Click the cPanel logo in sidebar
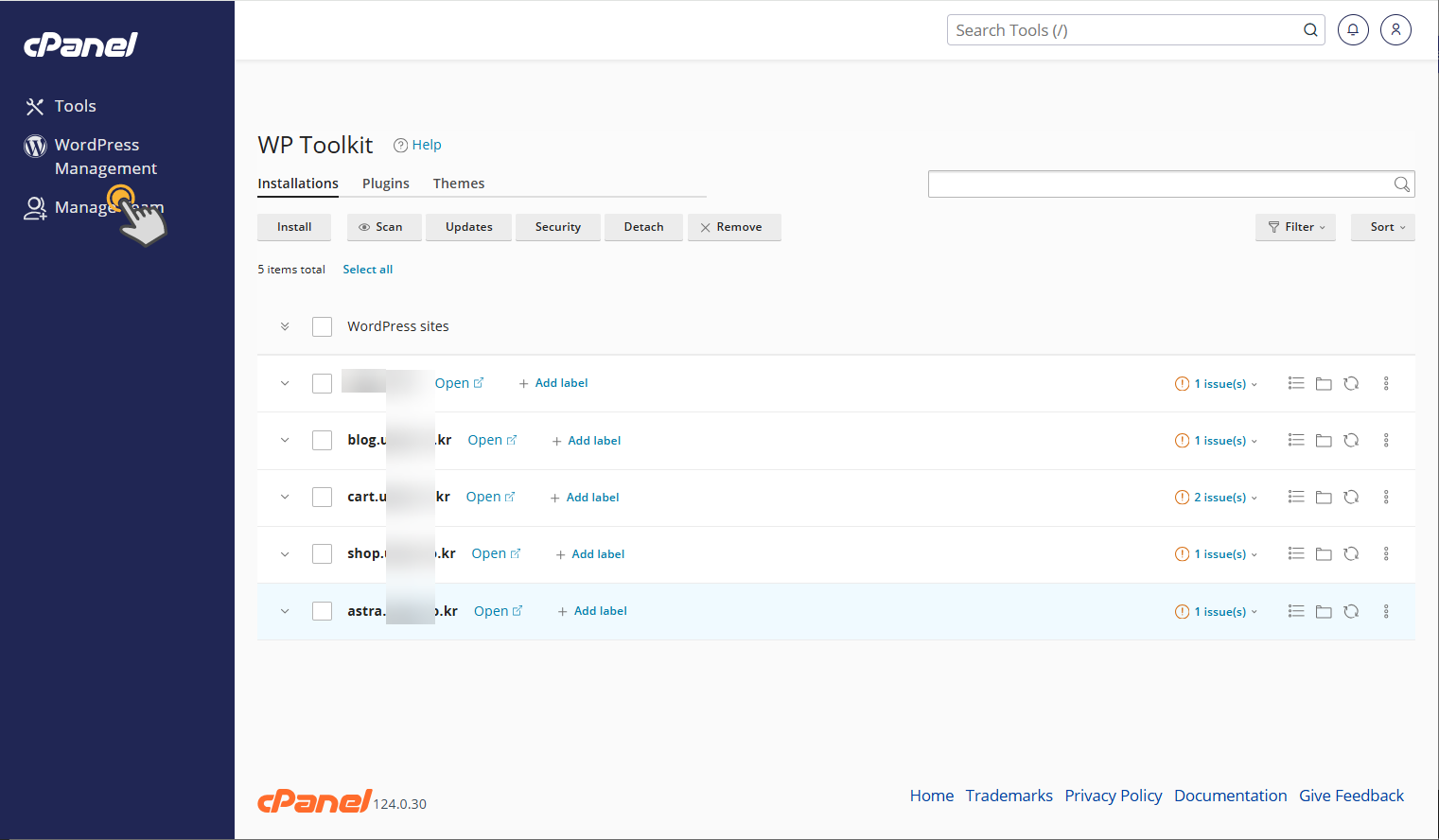Screen dimensions: 1439x840 click(80, 44)
